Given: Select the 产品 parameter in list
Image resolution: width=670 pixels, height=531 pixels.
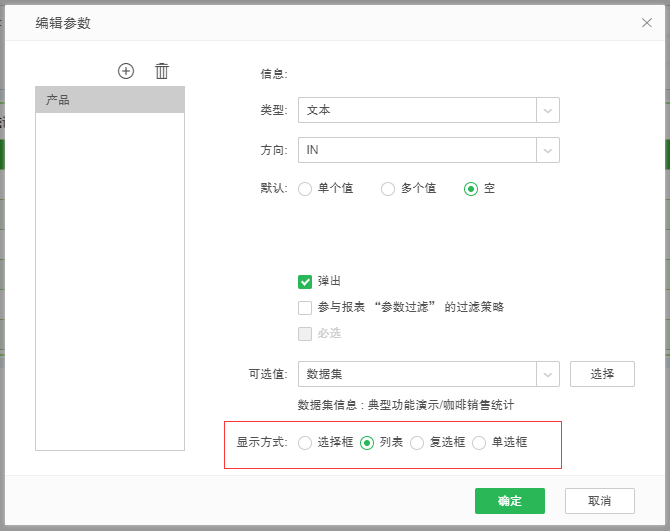Looking at the screenshot, I should click(x=110, y=100).
